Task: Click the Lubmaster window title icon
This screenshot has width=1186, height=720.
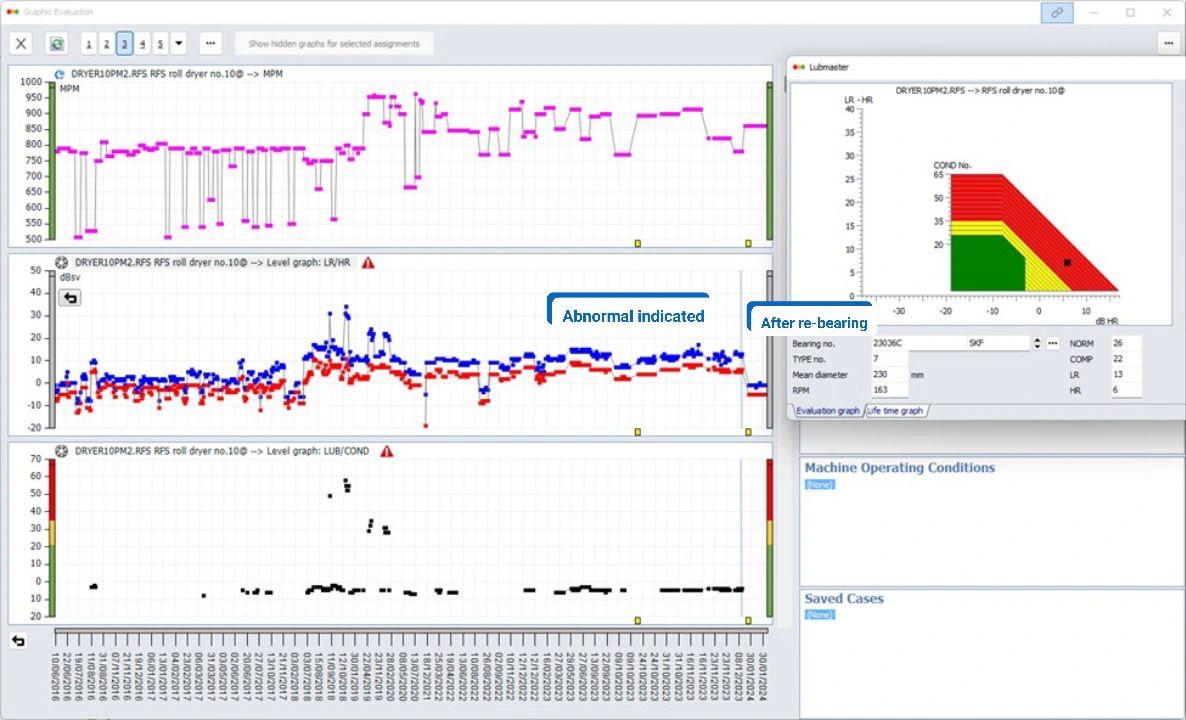Action: [x=798, y=67]
